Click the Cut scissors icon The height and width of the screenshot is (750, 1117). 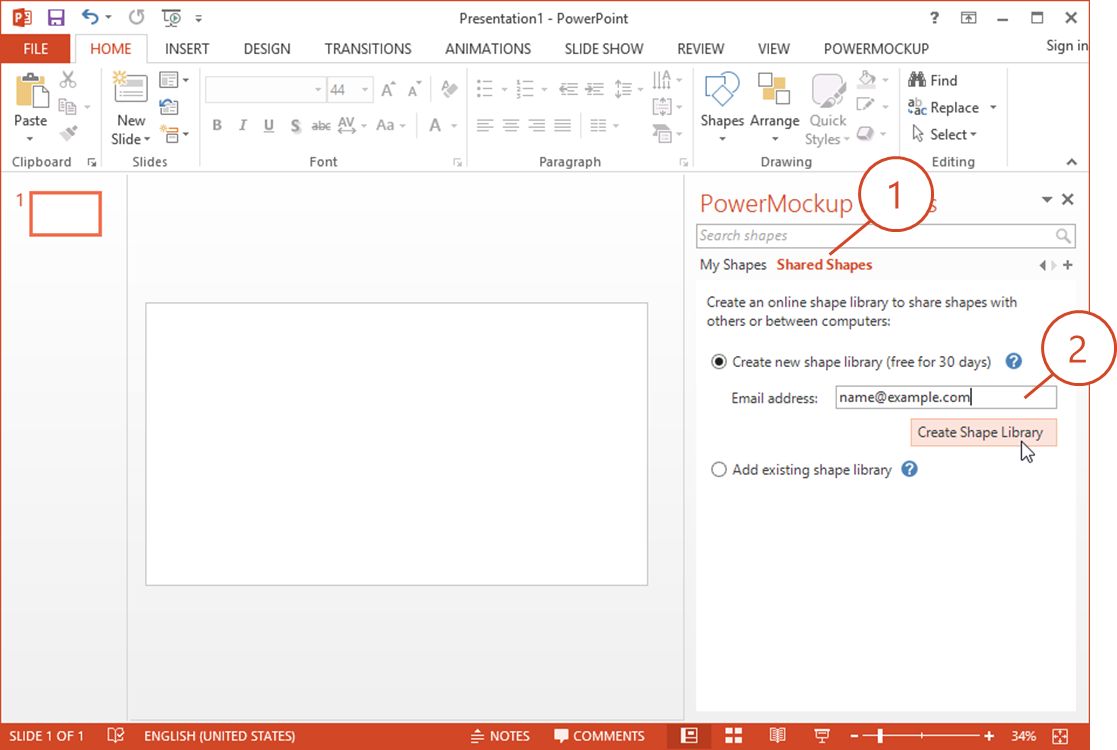click(68, 79)
